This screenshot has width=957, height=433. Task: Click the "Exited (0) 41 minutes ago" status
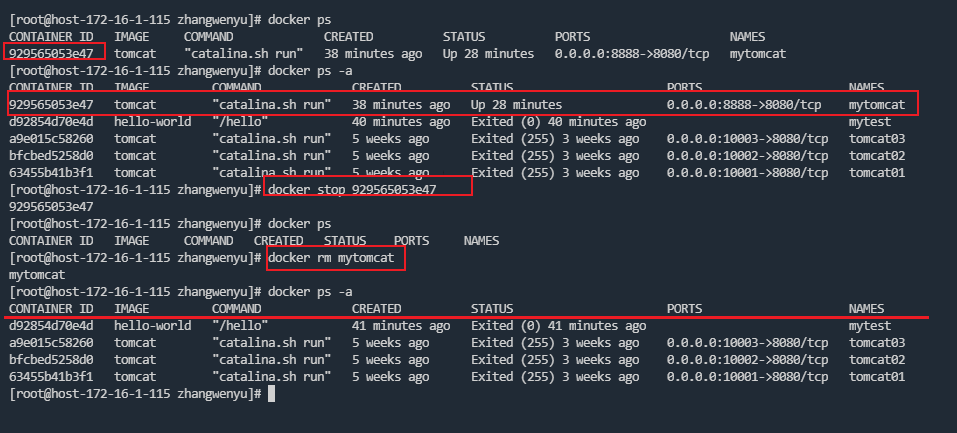(x=558, y=325)
